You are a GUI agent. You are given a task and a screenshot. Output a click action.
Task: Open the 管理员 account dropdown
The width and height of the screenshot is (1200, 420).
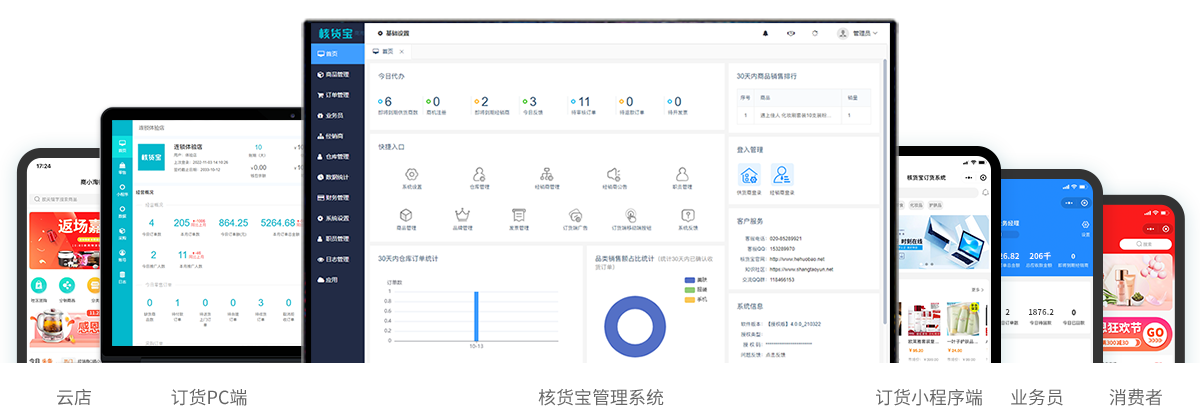858,33
